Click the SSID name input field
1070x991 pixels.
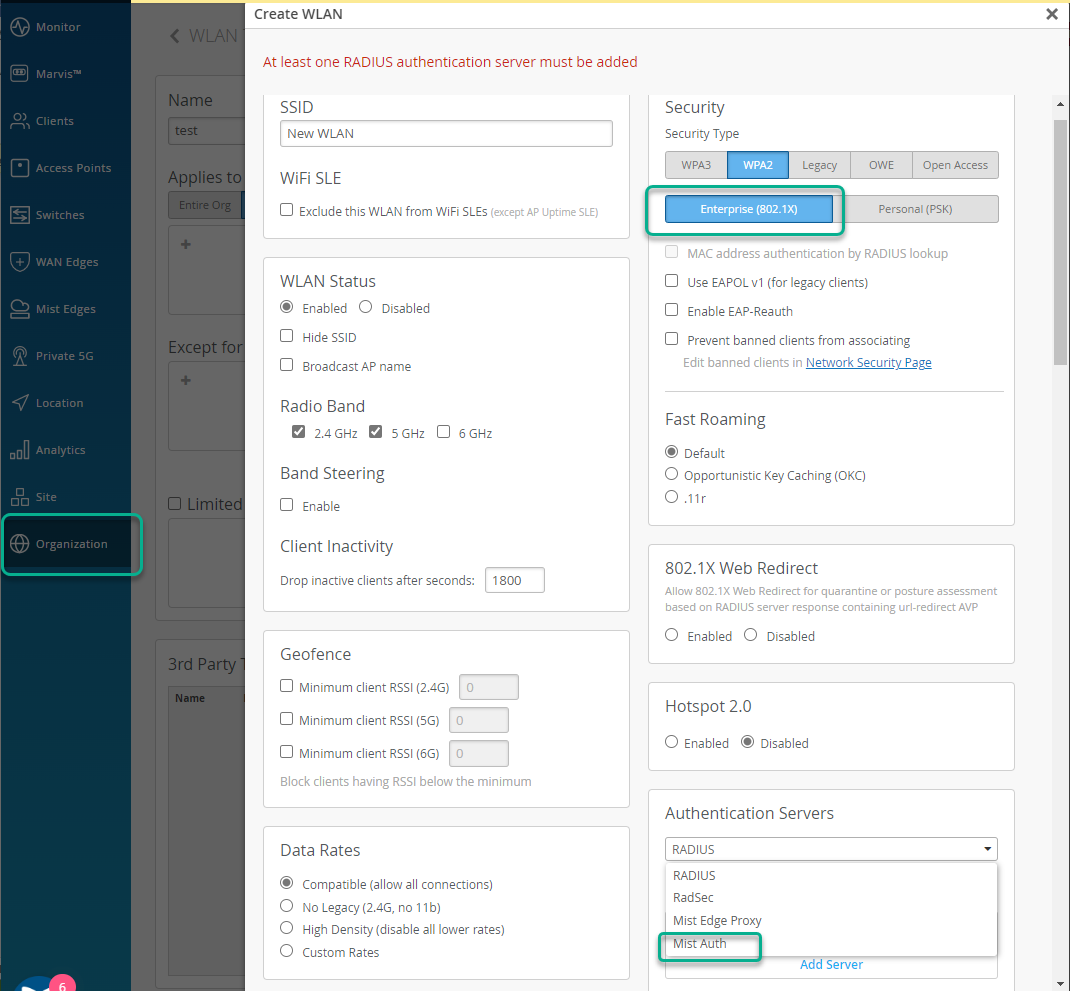tap(446, 133)
